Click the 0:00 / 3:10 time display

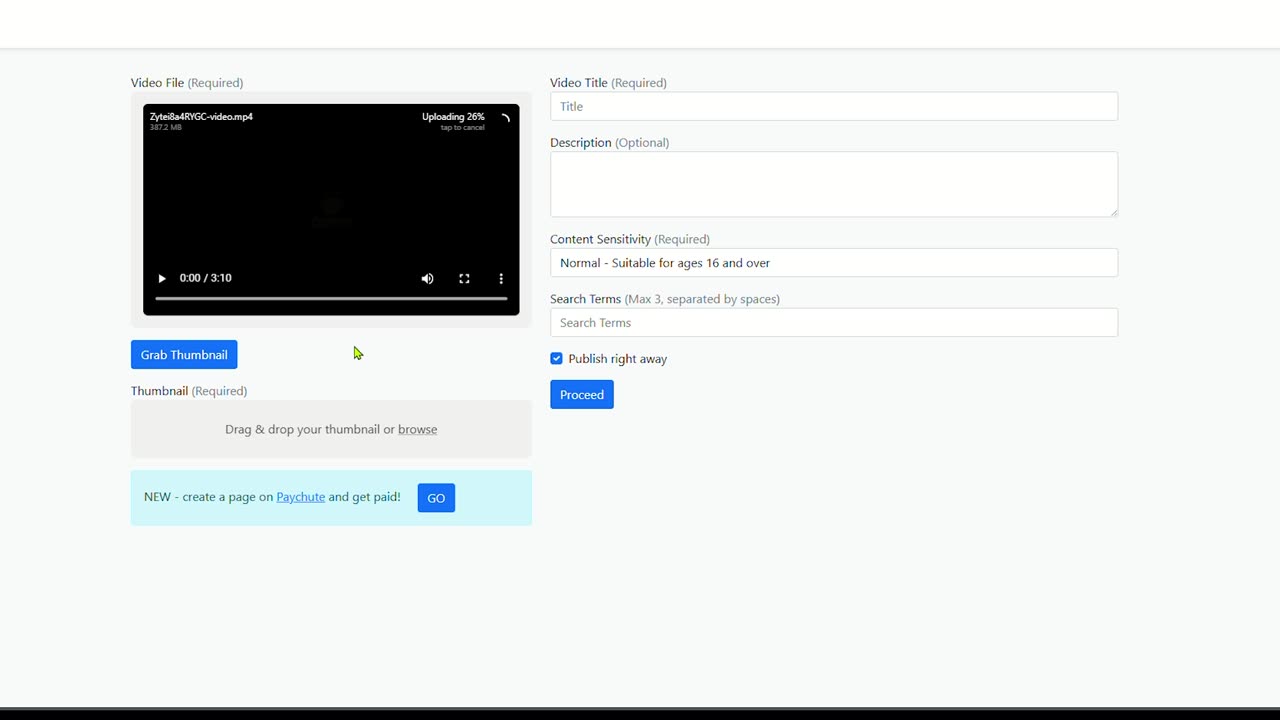pyautogui.click(x=205, y=278)
